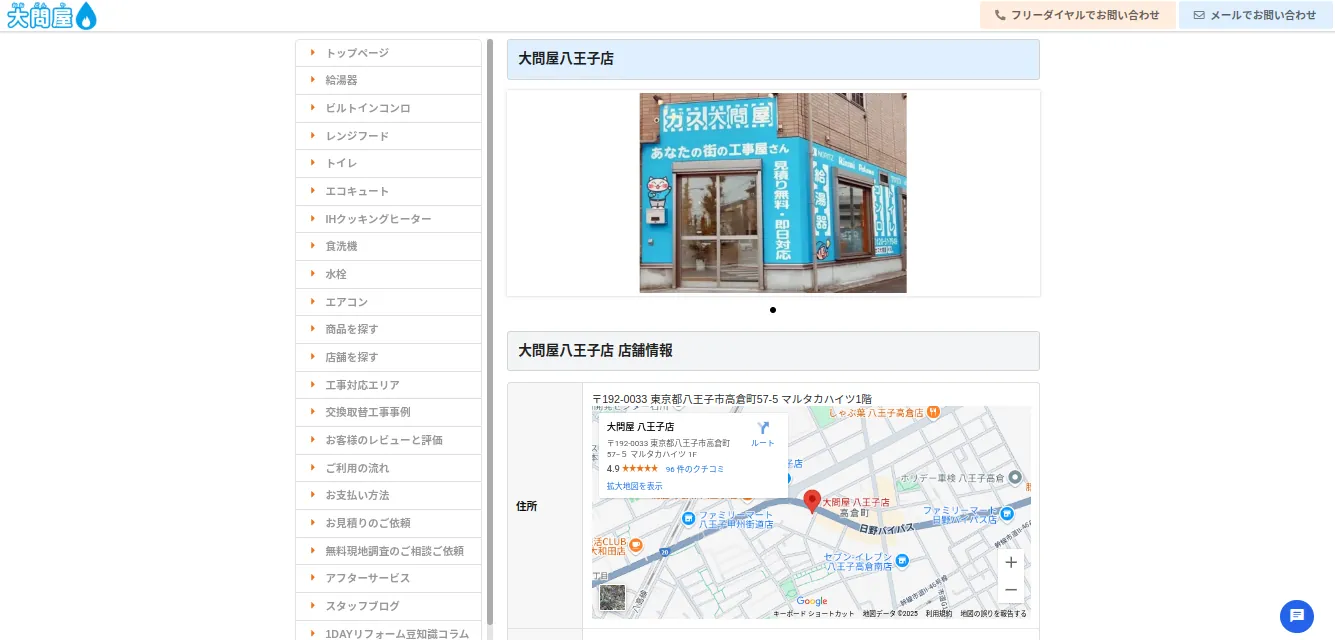The image size is (1335, 640).
Task: Open IHクッキングヒーター in the sidebar
Action: point(388,219)
